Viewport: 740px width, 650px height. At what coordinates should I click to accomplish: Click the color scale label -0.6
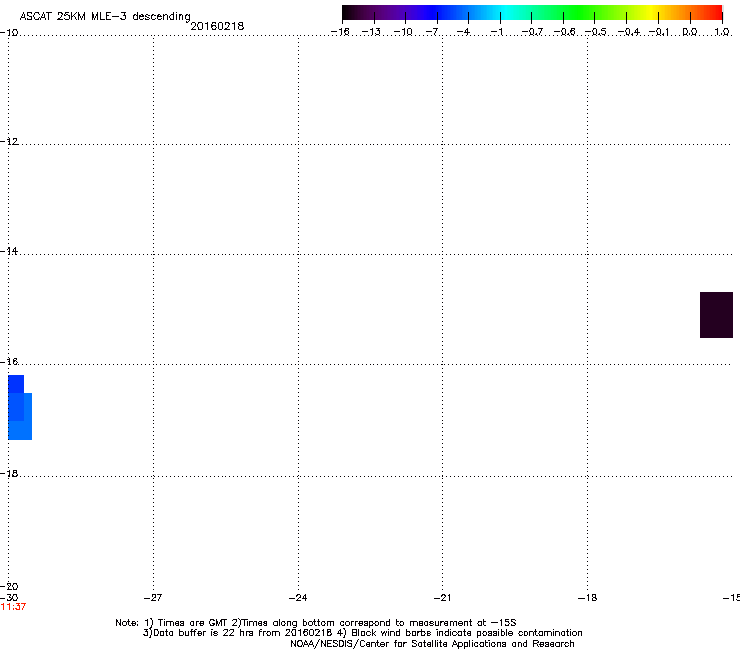564,32
